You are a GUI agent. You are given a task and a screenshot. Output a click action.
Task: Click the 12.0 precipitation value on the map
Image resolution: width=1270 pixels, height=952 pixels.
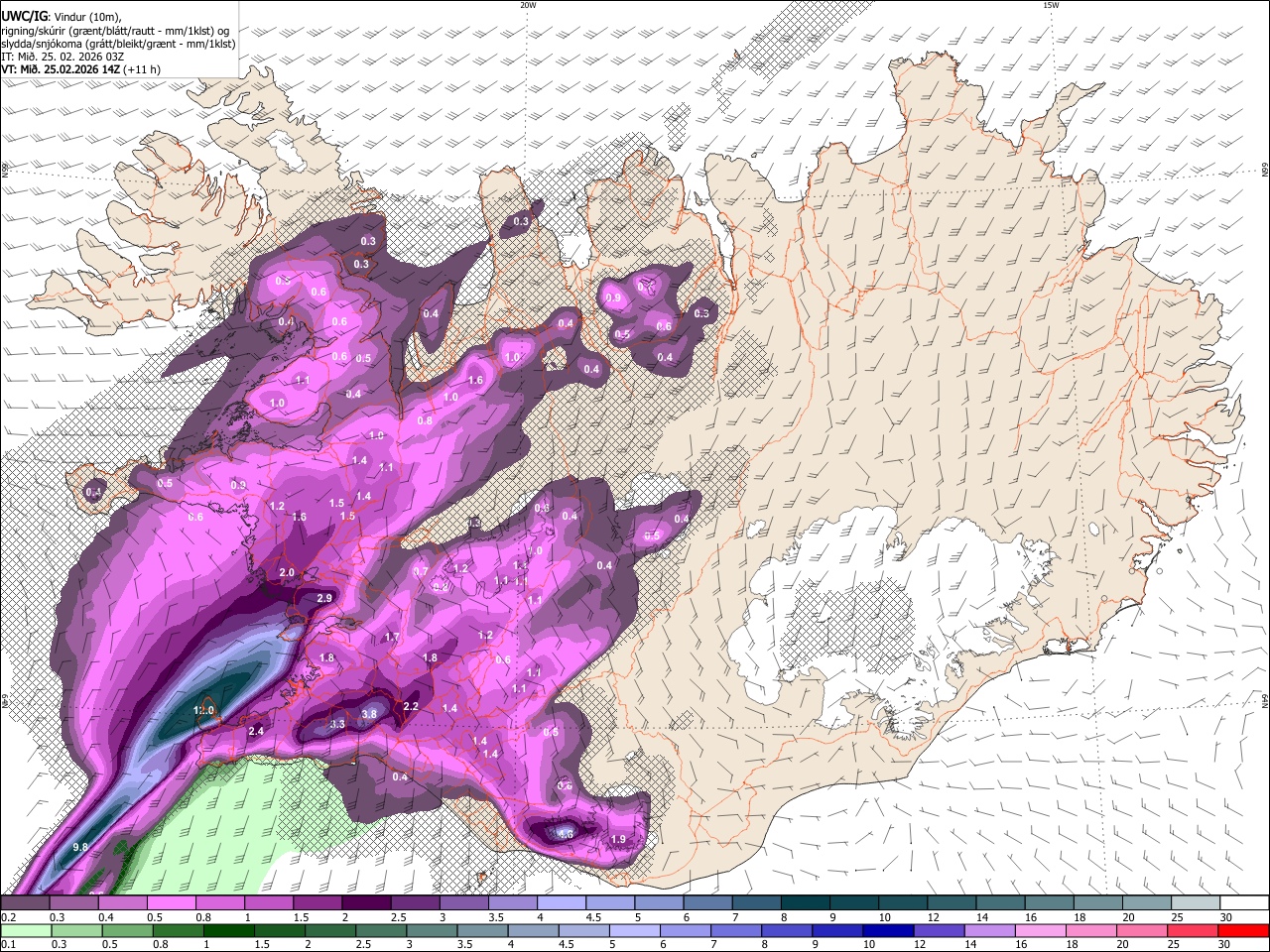click(x=203, y=710)
